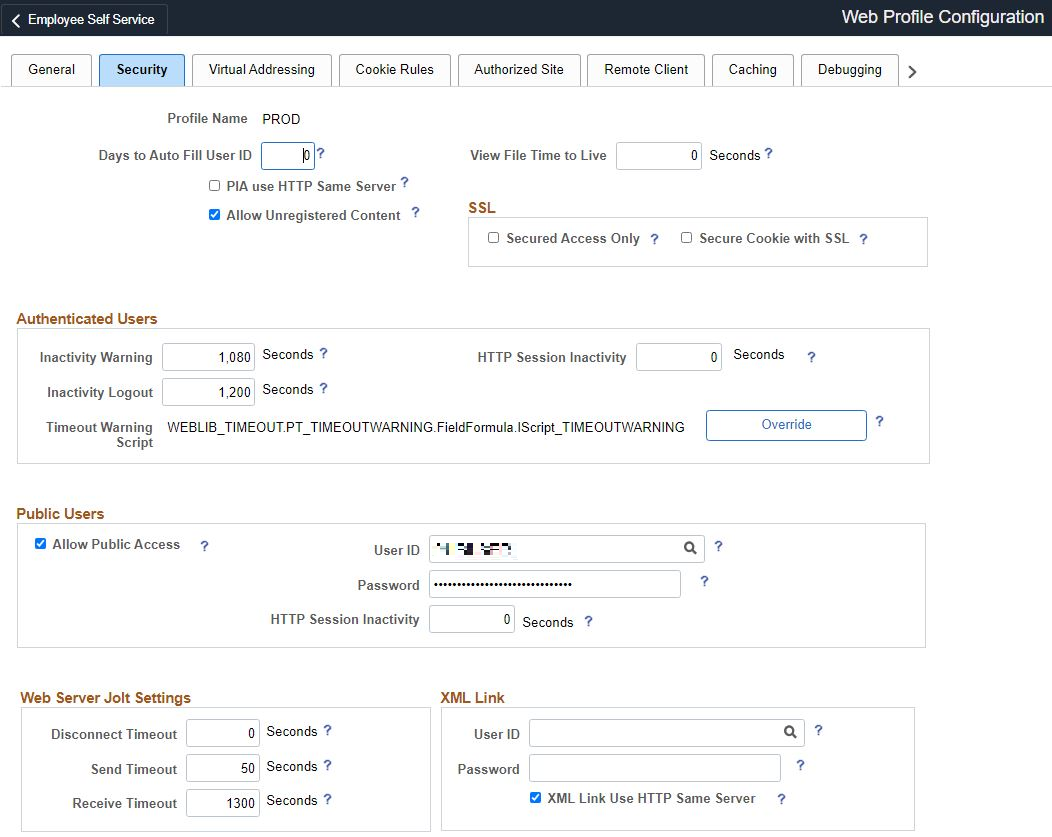Open help for XML Link Password
The width and height of the screenshot is (1052, 837).
[x=800, y=765]
